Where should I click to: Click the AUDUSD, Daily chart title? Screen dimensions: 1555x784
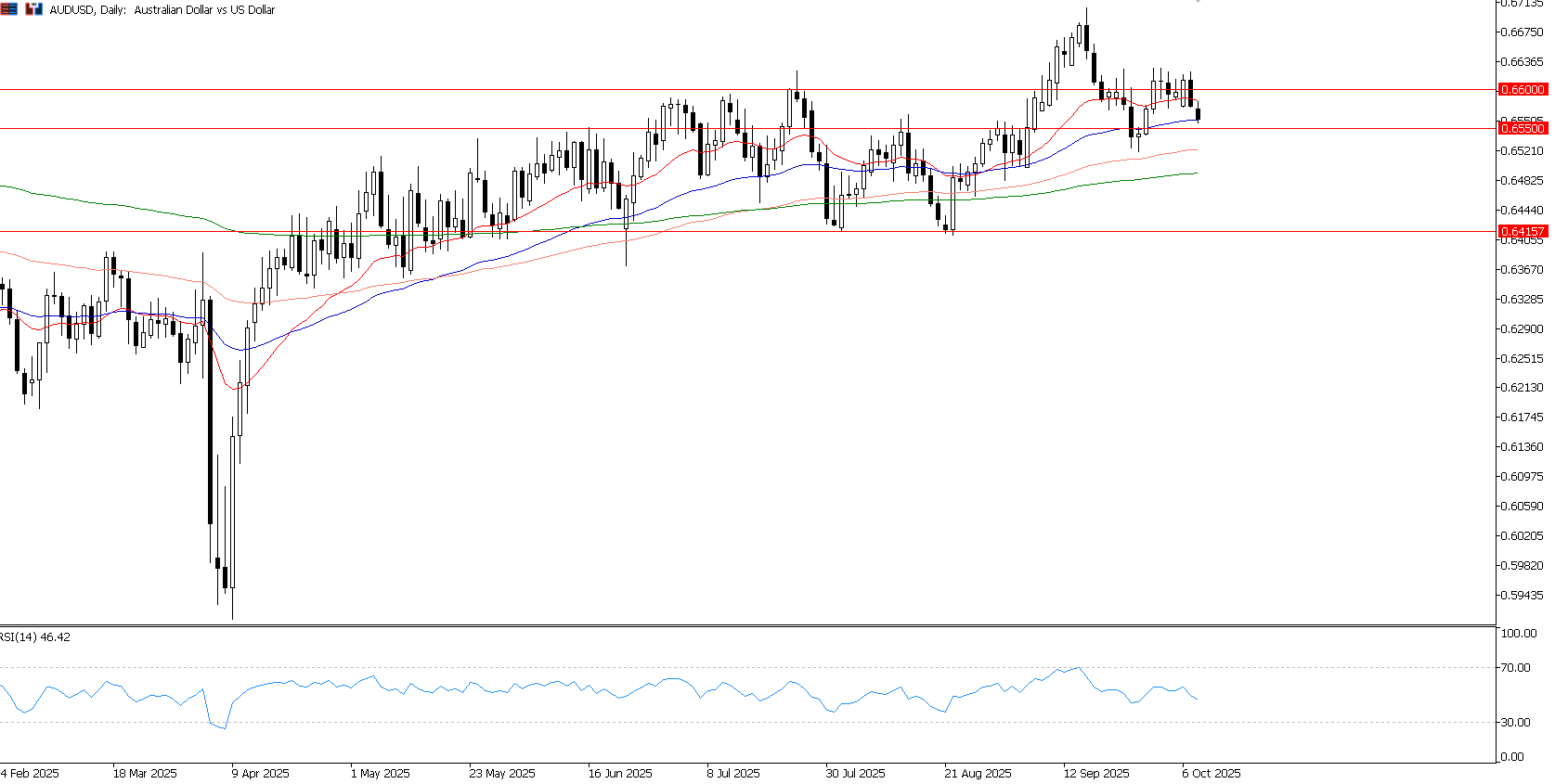click(x=162, y=10)
